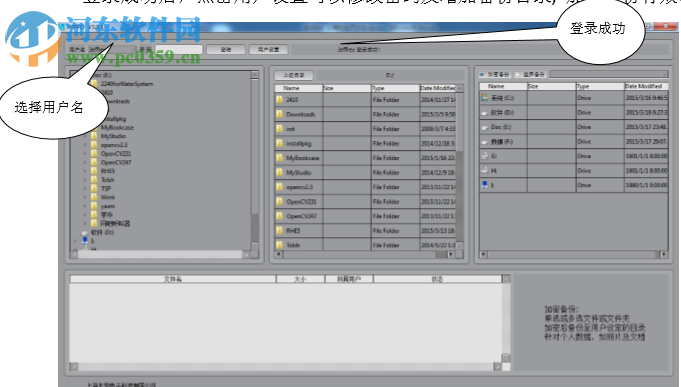Click the tree panel horizontal scrollbar
Image resolution: width=681 pixels, height=387 pixels.
(x=160, y=255)
